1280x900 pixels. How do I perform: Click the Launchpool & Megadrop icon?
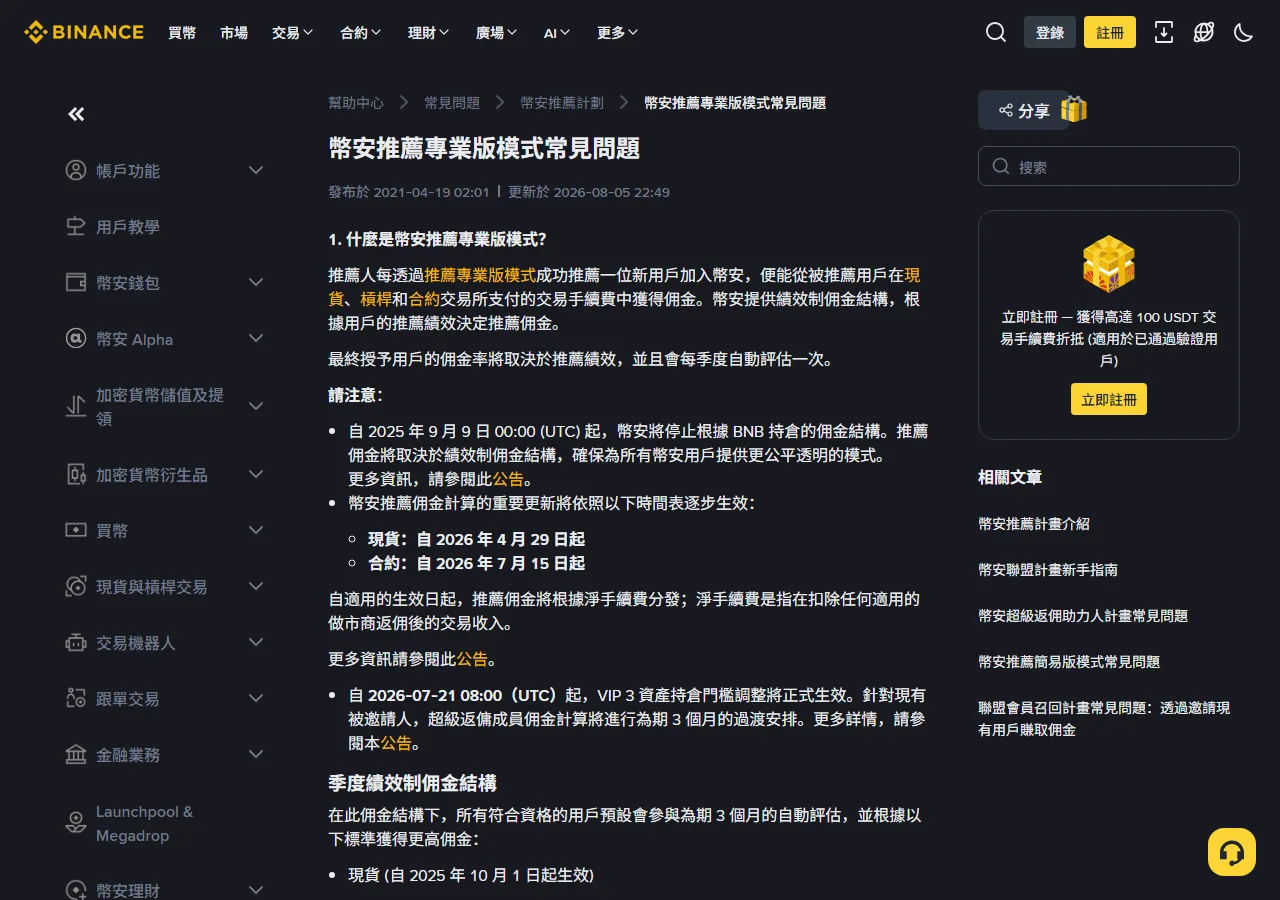point(76,823)
